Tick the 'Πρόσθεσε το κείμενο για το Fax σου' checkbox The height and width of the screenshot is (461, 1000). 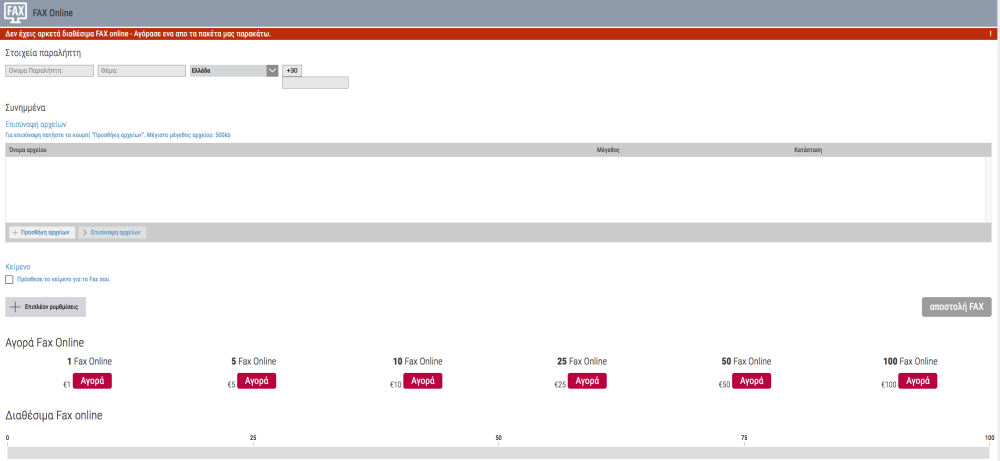[x=9, y=279]
